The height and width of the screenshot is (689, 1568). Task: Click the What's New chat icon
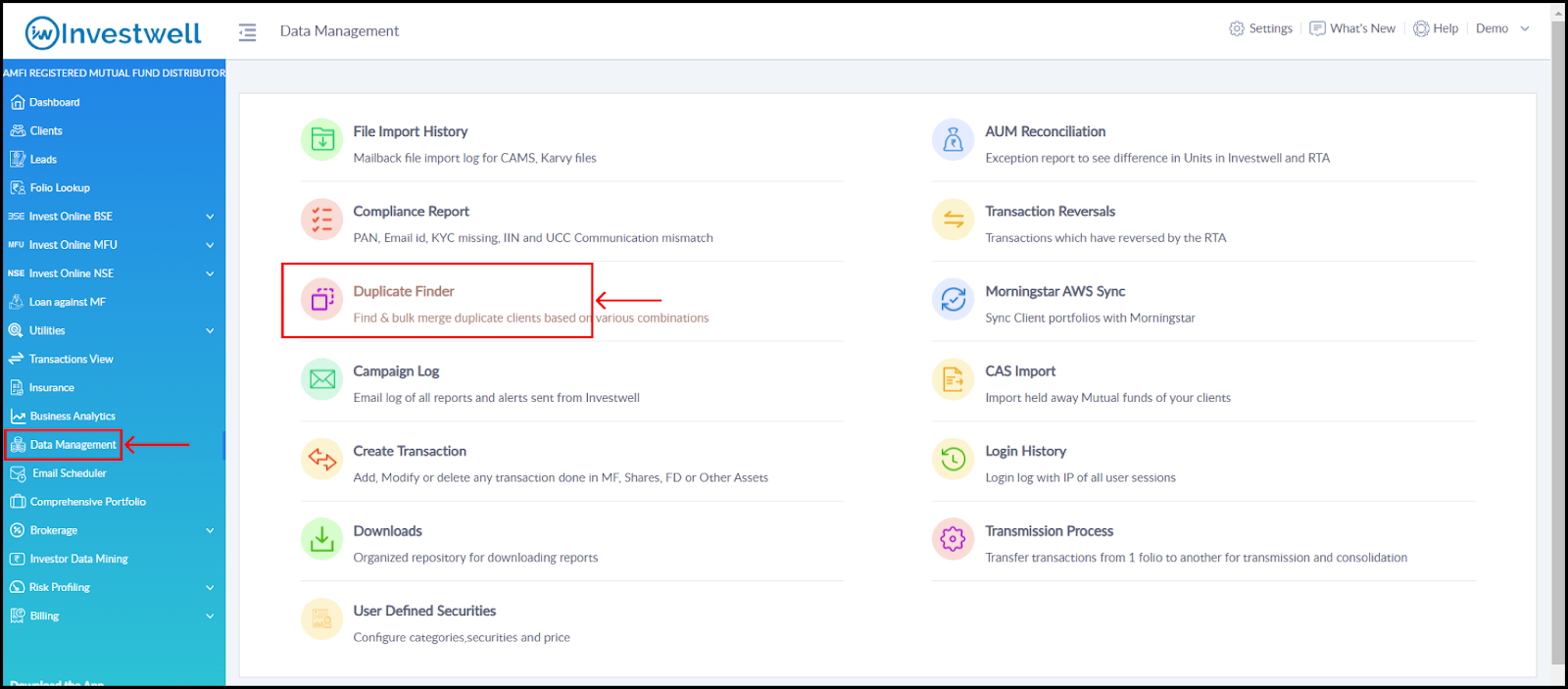(x=1318, y=28)
